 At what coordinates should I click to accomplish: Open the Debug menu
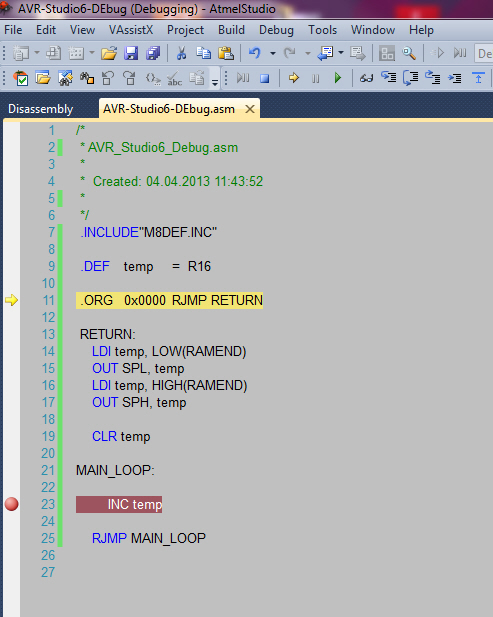(276, 30)
